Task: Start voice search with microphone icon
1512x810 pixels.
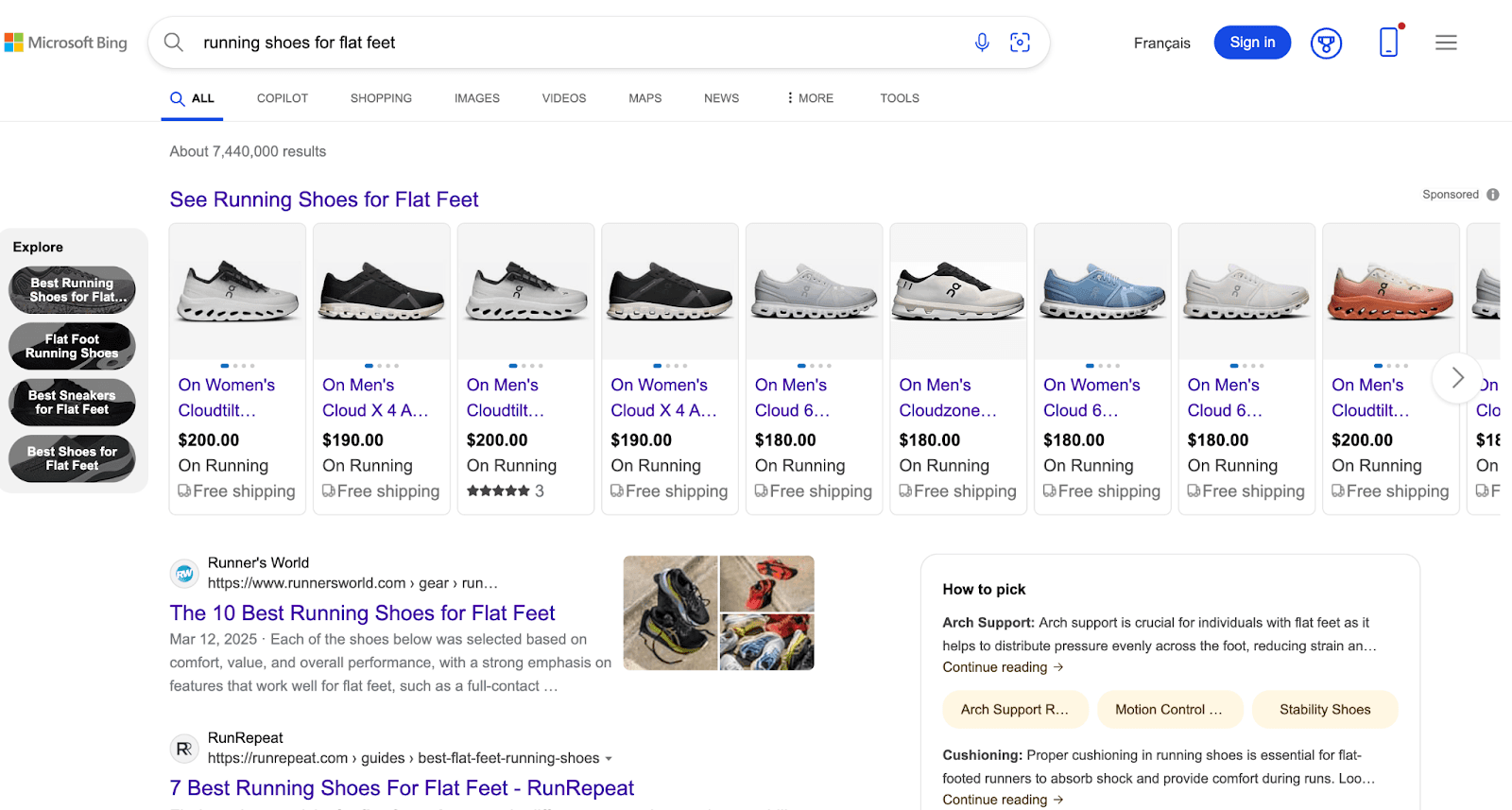Action: 982,43
